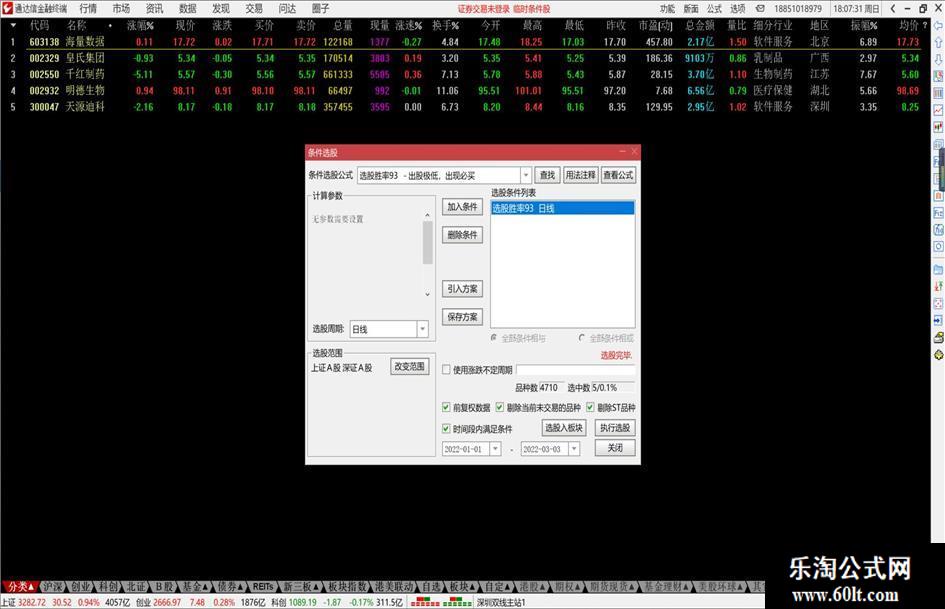Expand the 新三板 bottom tab menu
The width and height of the screenshot is (945, 609).
point(315,586)
